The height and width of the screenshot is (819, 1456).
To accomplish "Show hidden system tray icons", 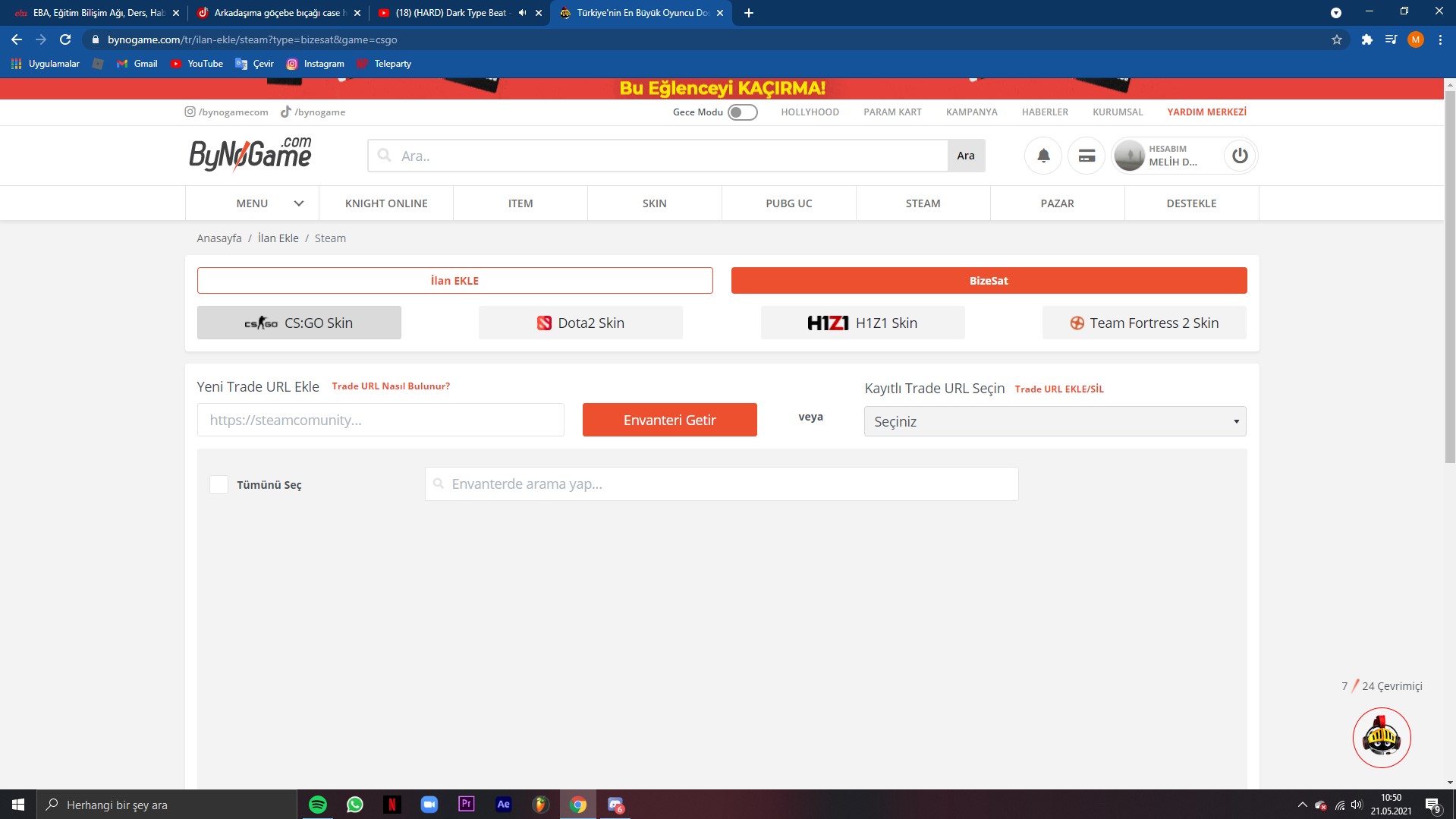I will [x=1302, y=805].
